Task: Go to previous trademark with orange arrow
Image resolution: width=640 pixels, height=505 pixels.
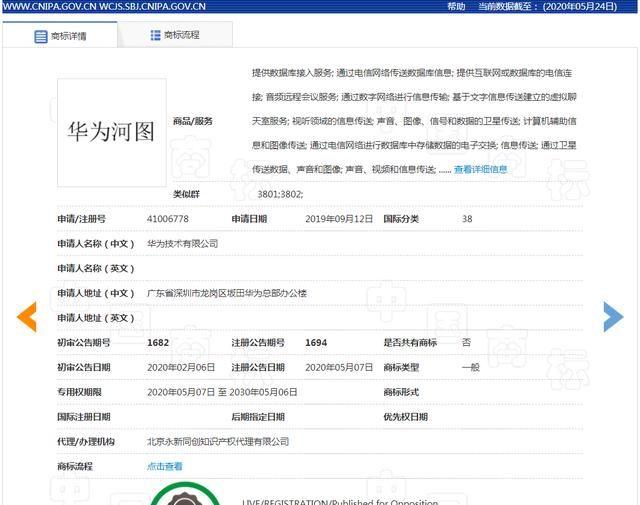Action: tap(27, 317)
